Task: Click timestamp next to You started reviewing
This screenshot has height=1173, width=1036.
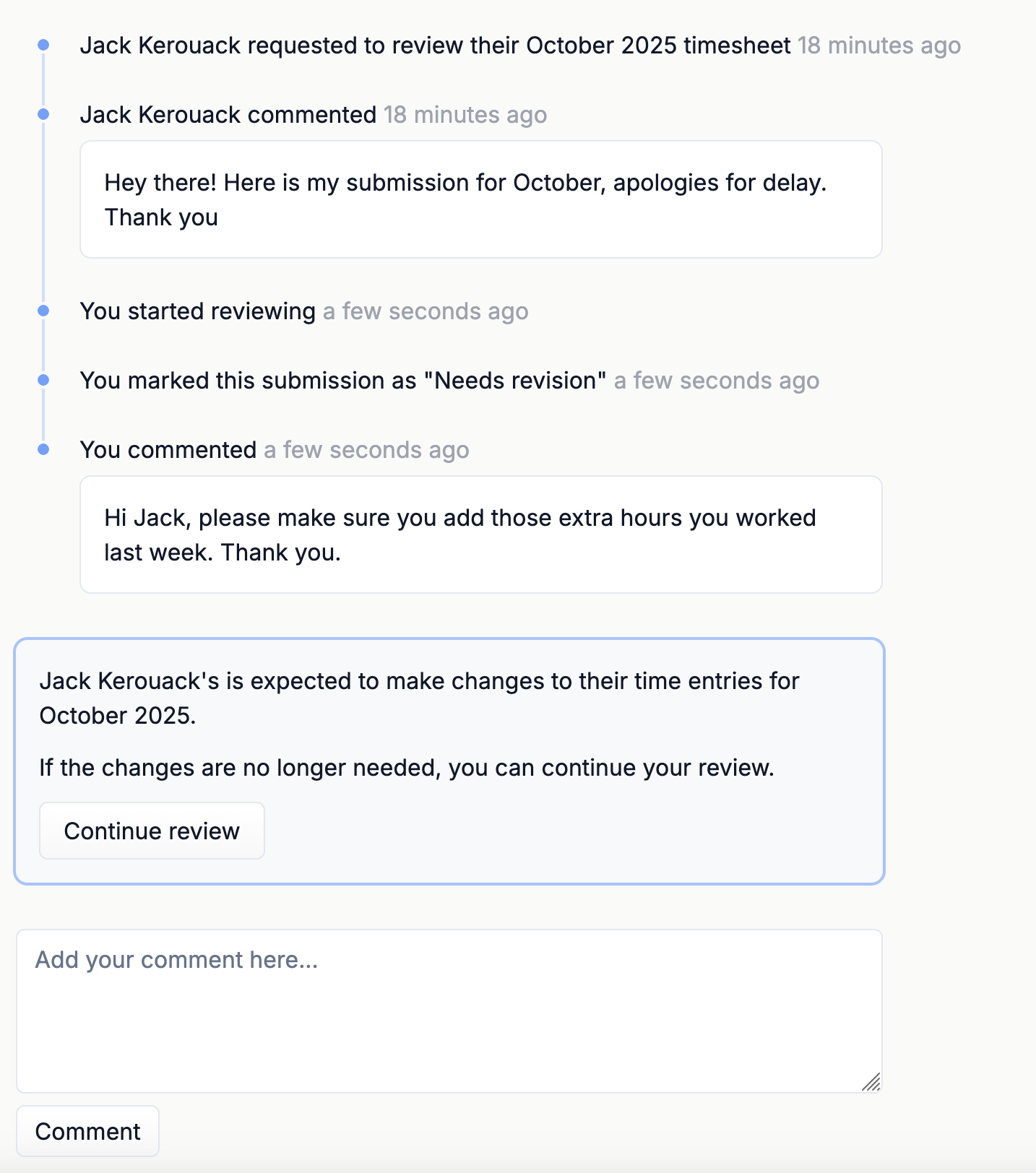Action: (x=425, y=311)
